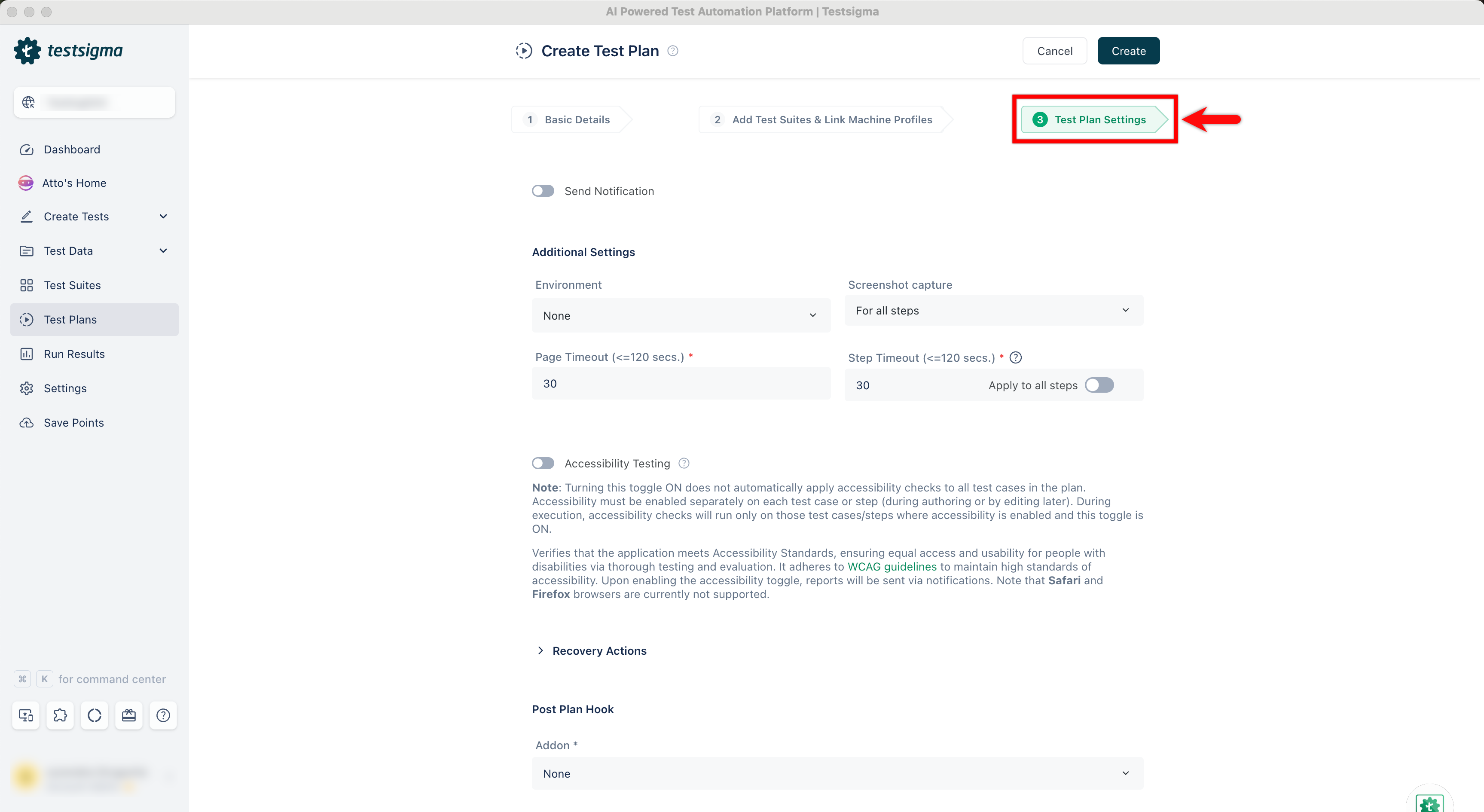
Task: Select the Test Plan Settings step
Action: click(1095, 120)
